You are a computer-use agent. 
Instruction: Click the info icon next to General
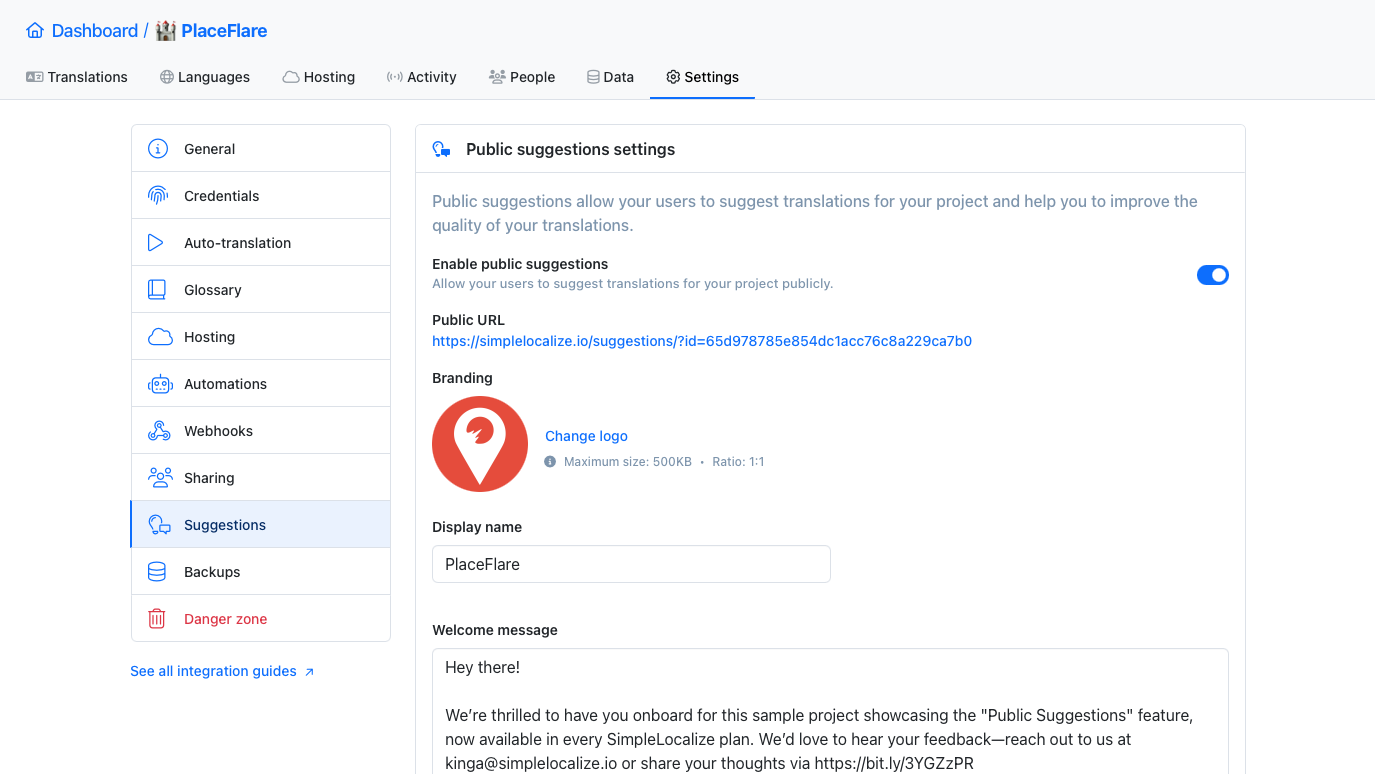pos(158,149)
